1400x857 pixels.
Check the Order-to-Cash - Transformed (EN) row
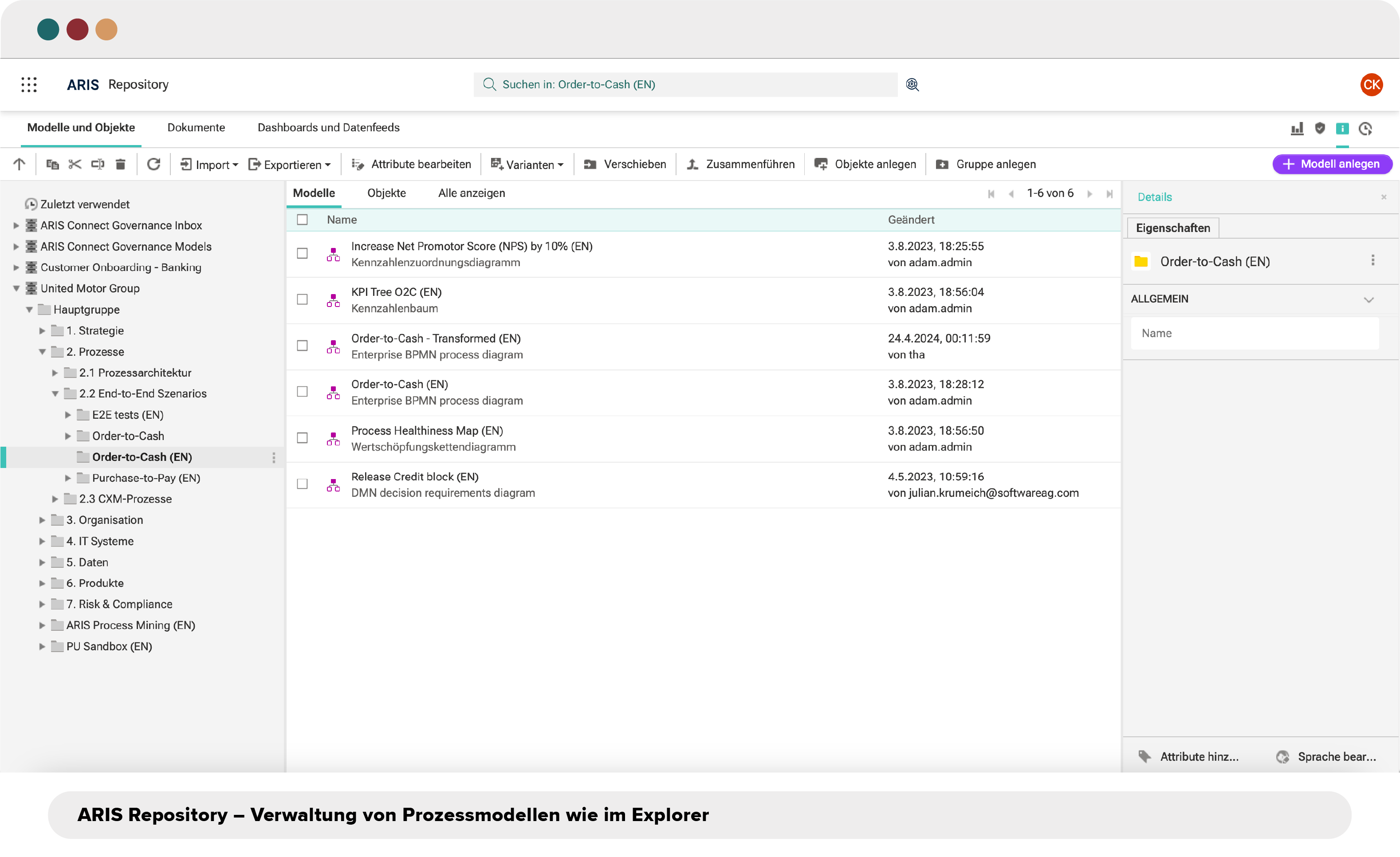click(302, 346)
